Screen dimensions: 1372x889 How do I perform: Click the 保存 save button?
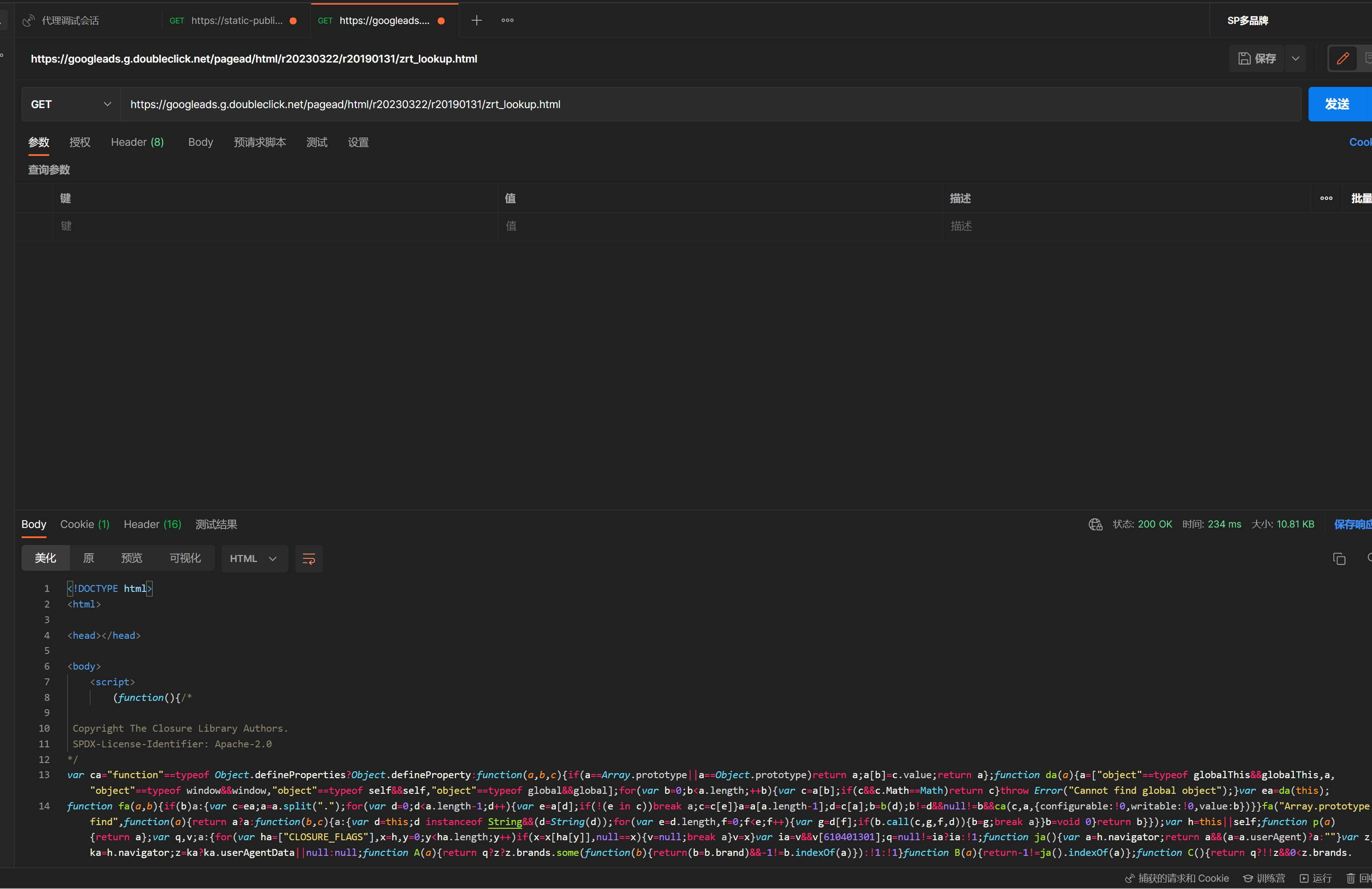(x=1257, y=58)
